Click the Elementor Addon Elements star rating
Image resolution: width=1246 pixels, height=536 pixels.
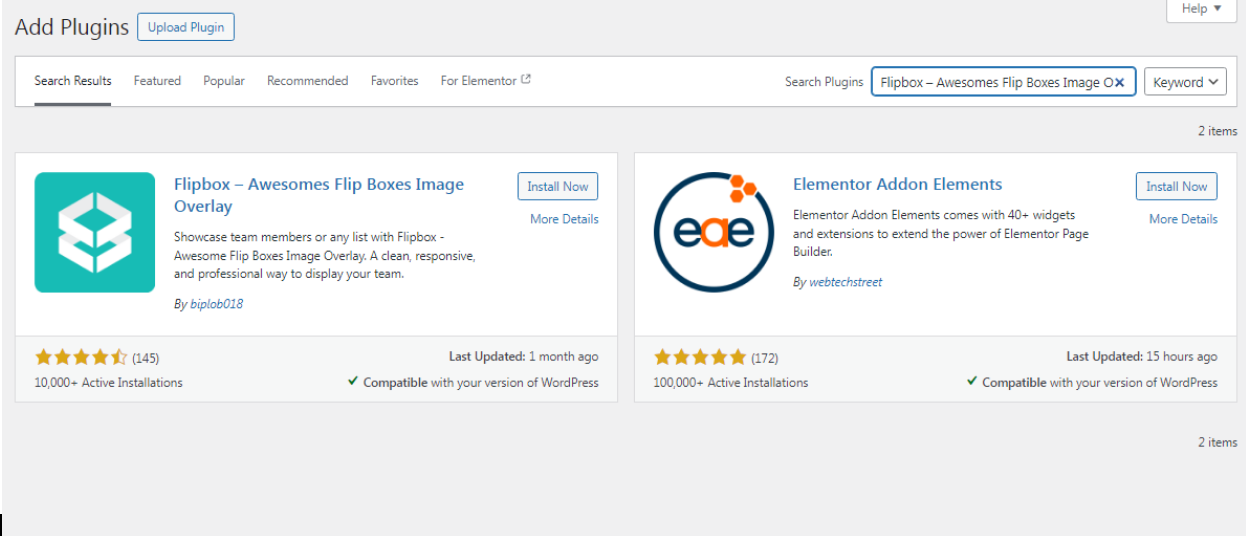tap(700, 357)
